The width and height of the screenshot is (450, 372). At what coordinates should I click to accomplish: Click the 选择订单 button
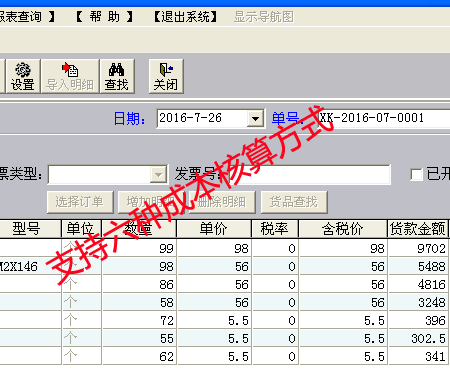(80, 202)
